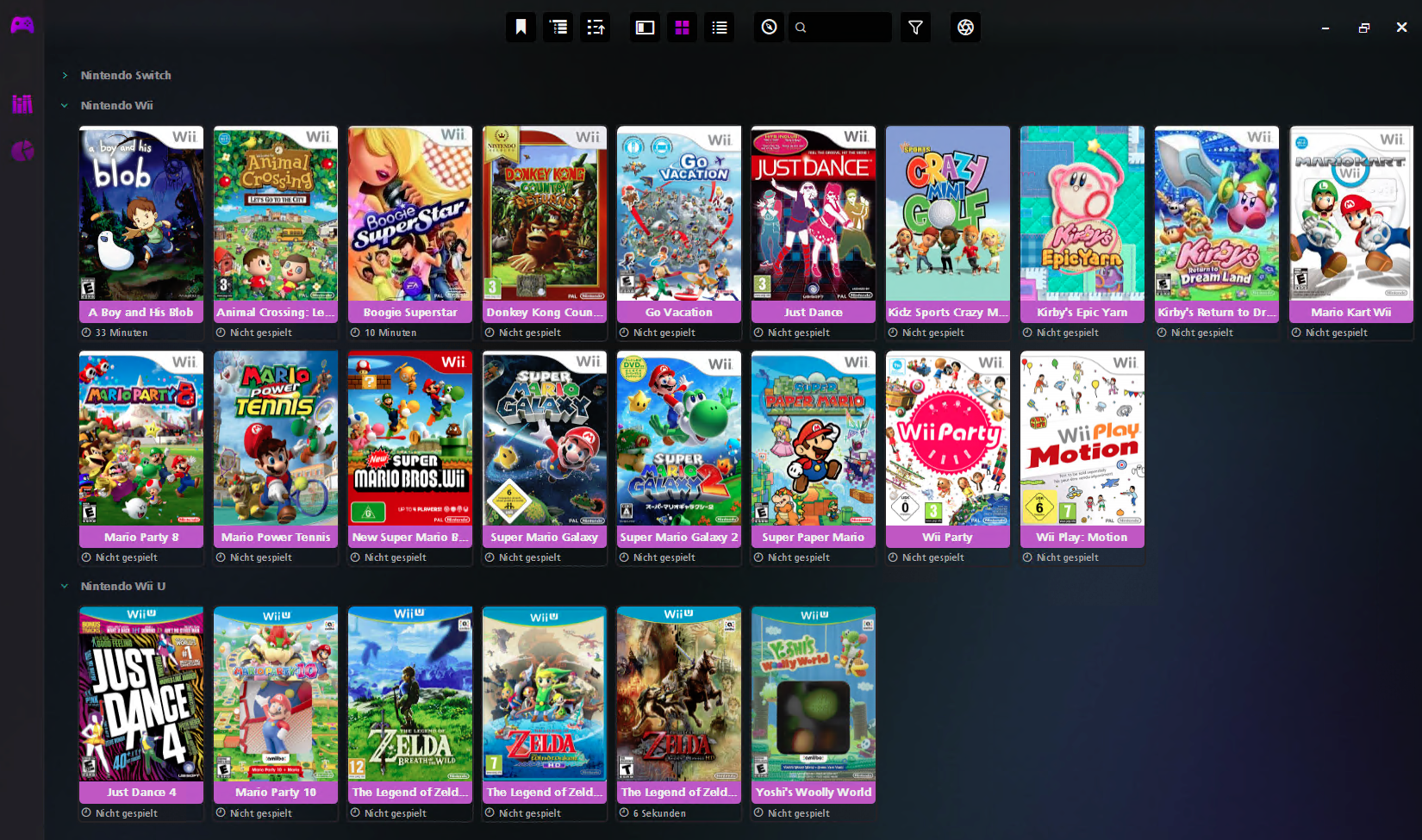Select the Go Vacation cover
The width and height of the screenshot is (1422, 840).
pyautogui.click(x=679, y=214)
